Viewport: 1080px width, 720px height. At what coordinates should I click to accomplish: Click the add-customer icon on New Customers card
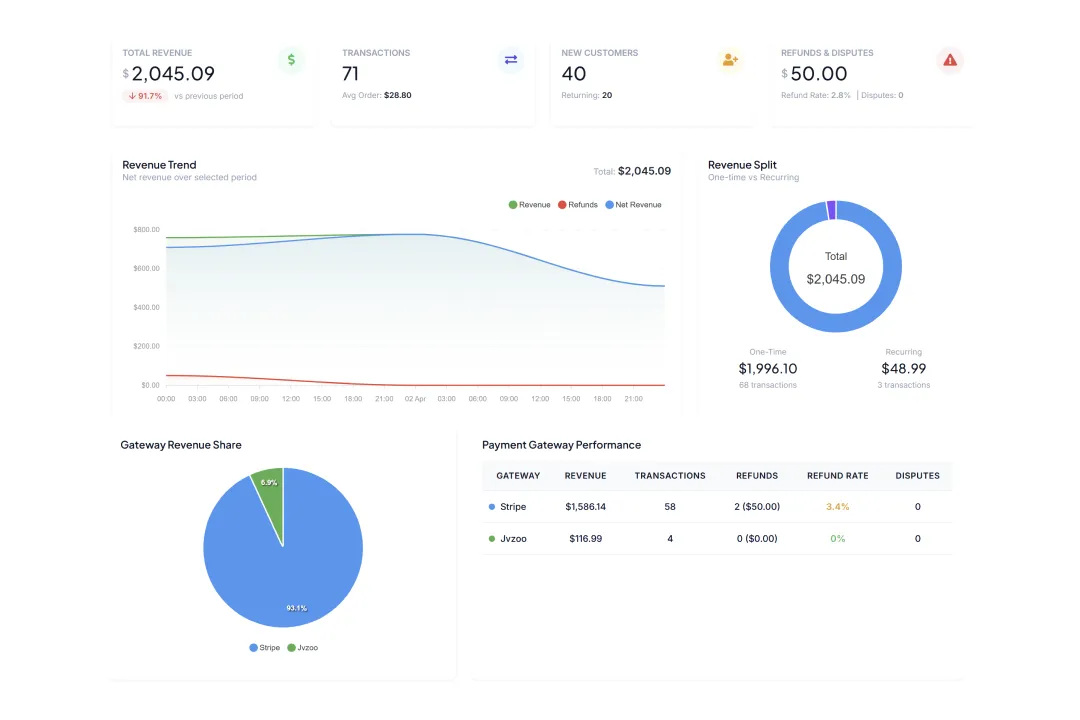pos(730,60)
